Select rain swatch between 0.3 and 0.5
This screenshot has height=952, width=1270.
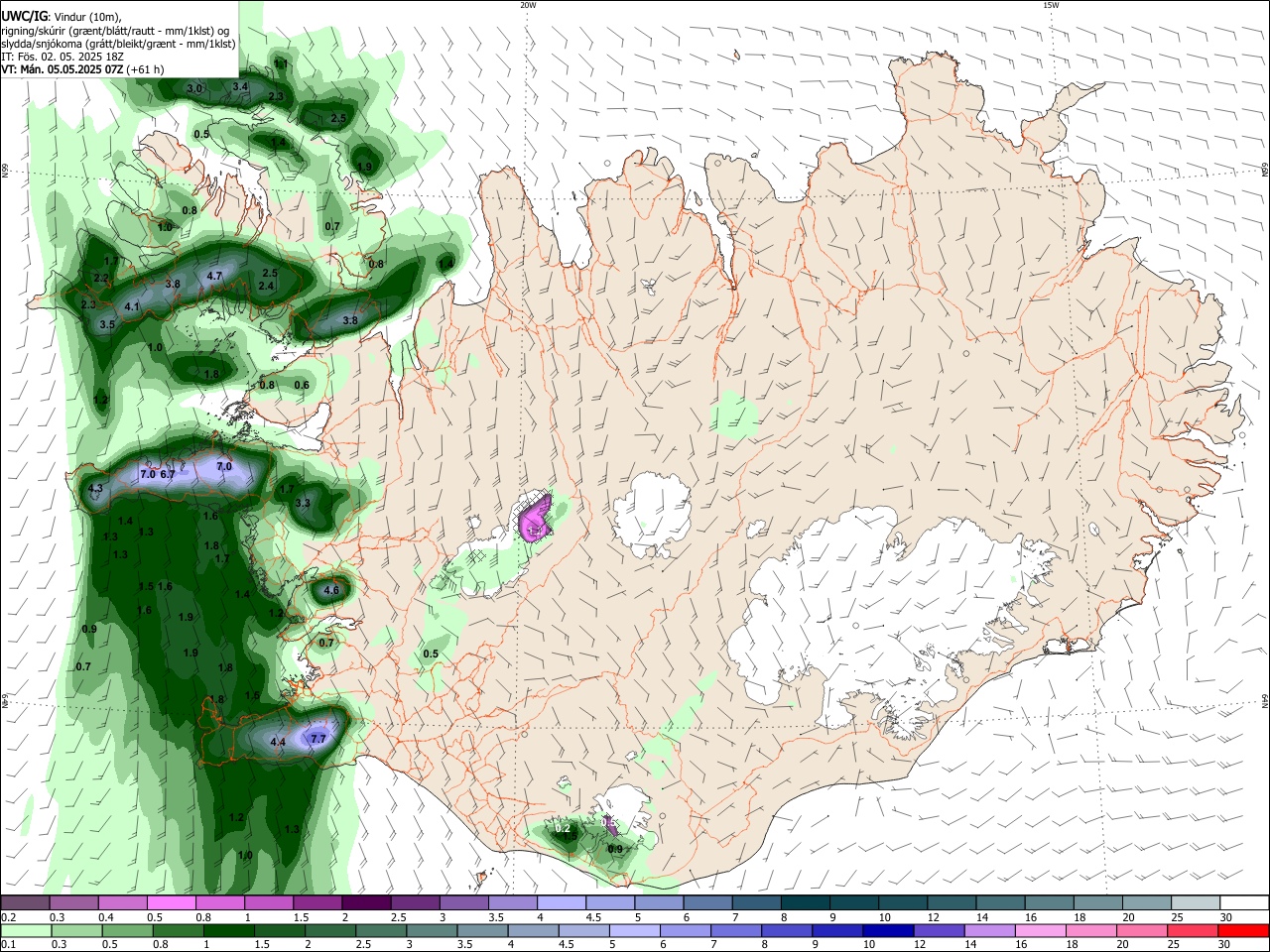(x=76, y=930)
